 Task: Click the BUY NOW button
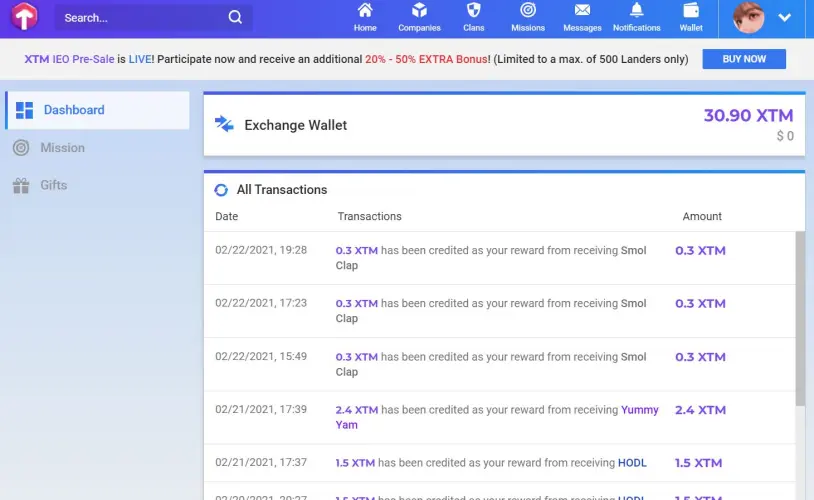744,59
